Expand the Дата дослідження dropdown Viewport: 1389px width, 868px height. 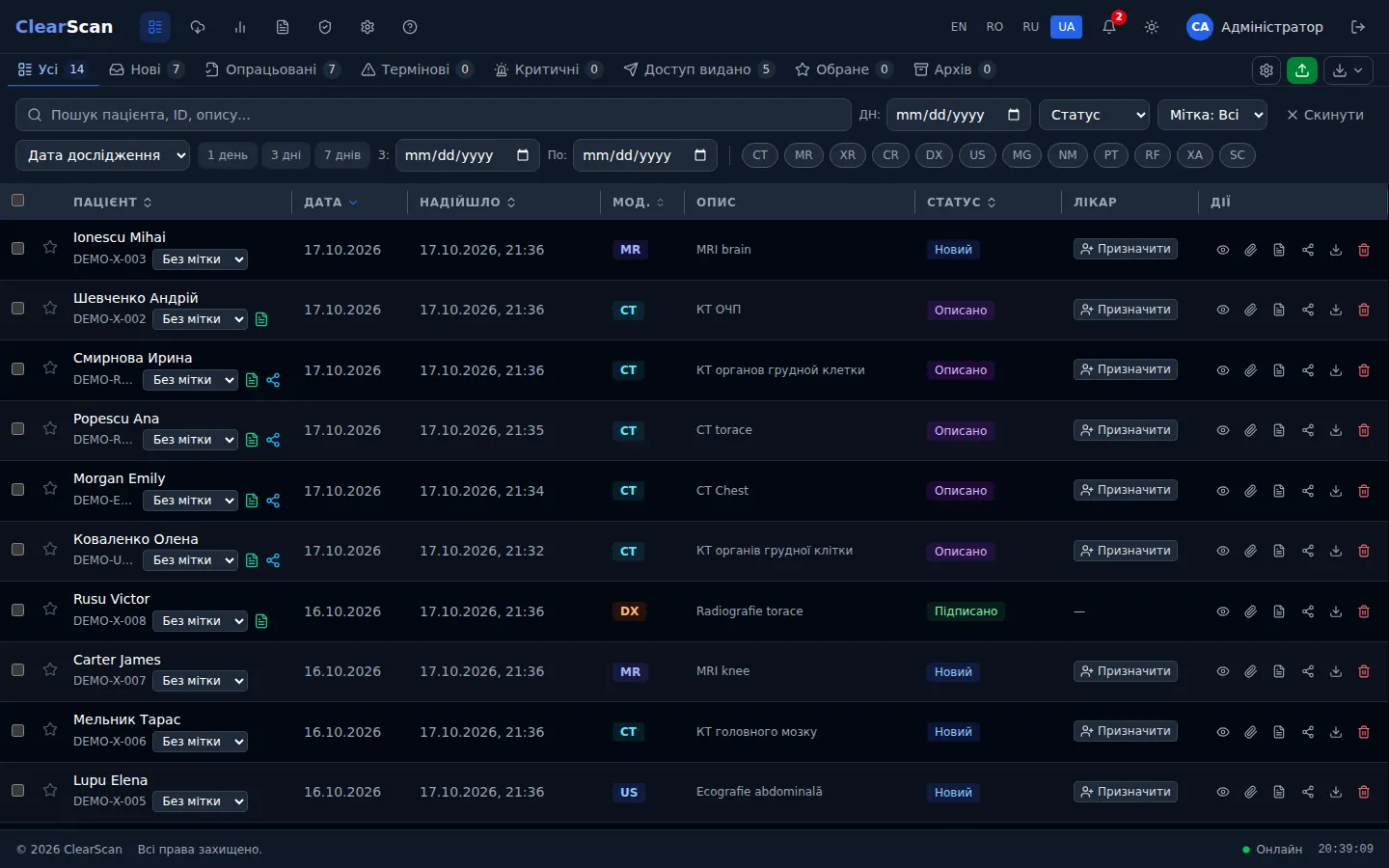102,155
